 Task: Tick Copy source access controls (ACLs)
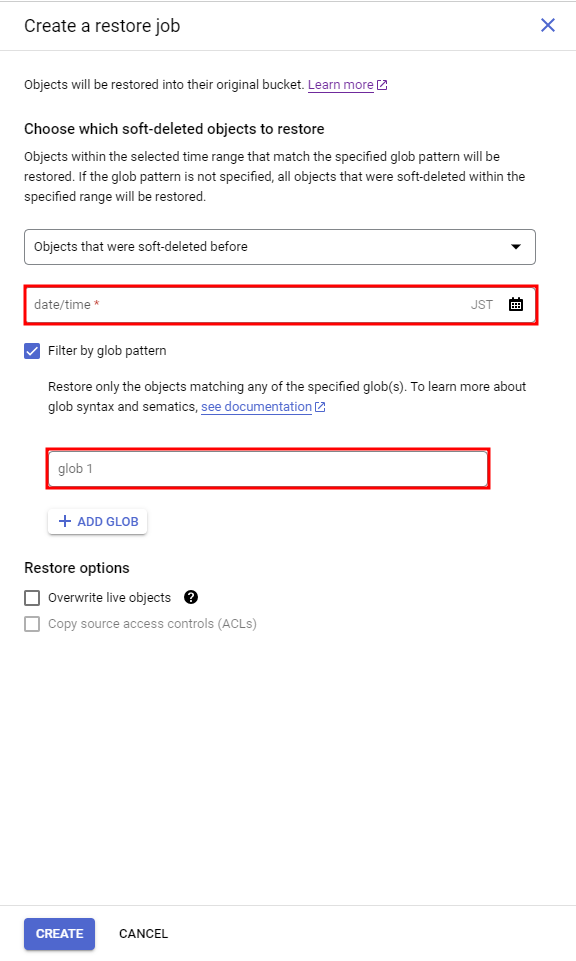tap(32, 624)
